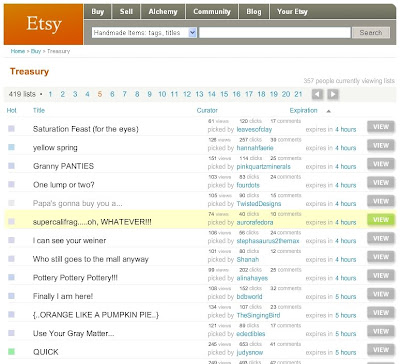Click Buy breadcrumb link
Viewport: 400px width, 364px height.
[36, 51]
